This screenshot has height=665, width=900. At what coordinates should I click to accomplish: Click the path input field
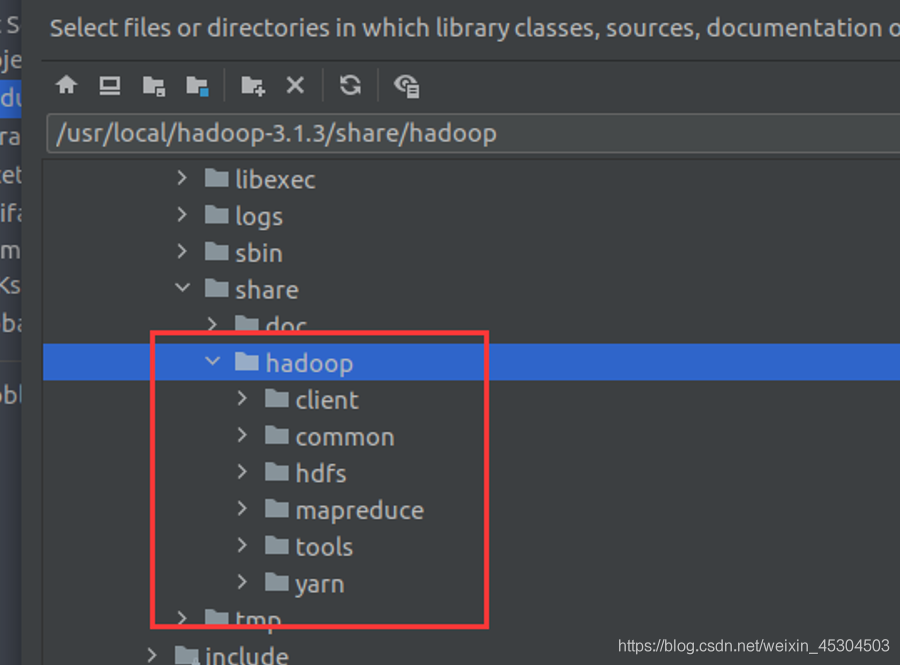point(473,134)
